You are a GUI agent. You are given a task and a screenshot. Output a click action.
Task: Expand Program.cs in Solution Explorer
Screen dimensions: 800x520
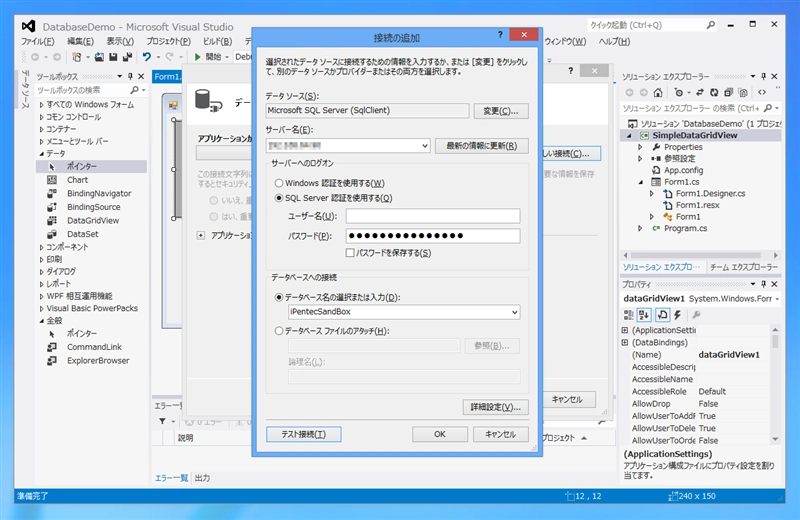pyautogui.click(x=640, y=229)
